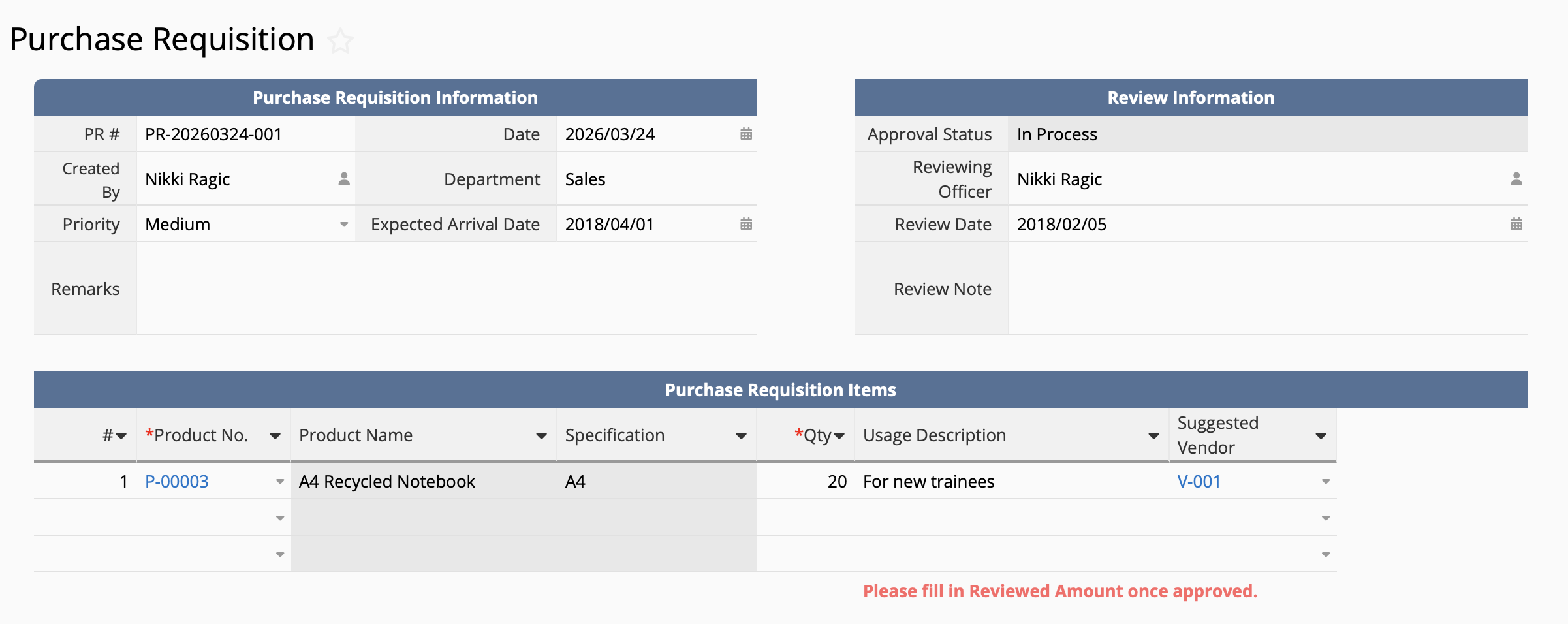The width and height of the screenshot is (1568, 624).
Task: Open Product No. dropdown for P-00003 row
Action: [x=280, y=482]
